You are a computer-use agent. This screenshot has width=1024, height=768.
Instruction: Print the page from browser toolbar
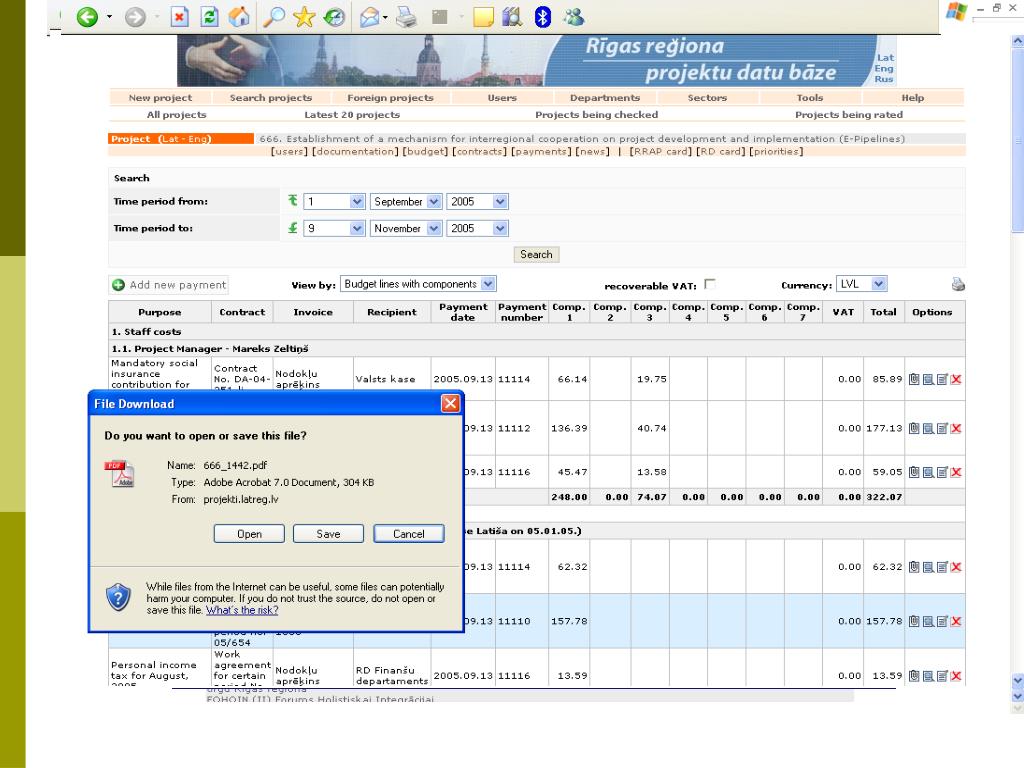coord(406,17)
